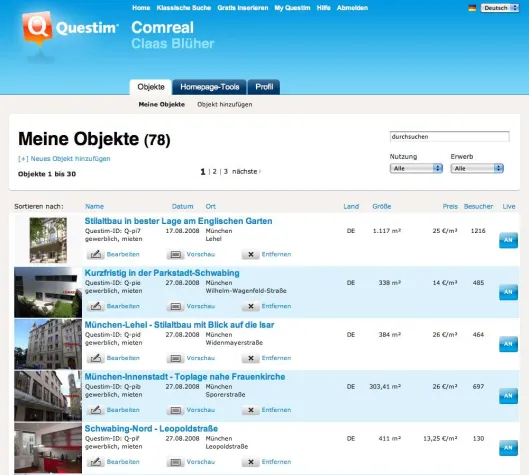This screenshot has height=475, width=529.
Task: Click edit pencil icon for München-Lehel listing
Action: pyautogui.click(x=95, y=358)
